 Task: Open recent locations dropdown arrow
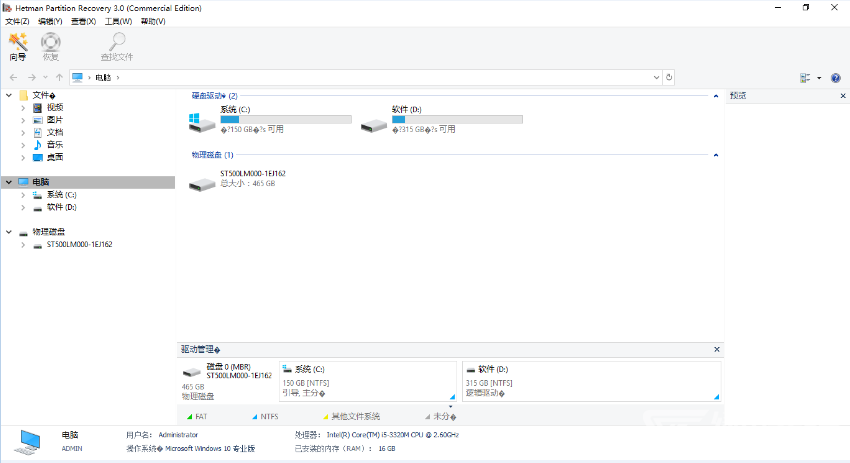coord(45,78)
